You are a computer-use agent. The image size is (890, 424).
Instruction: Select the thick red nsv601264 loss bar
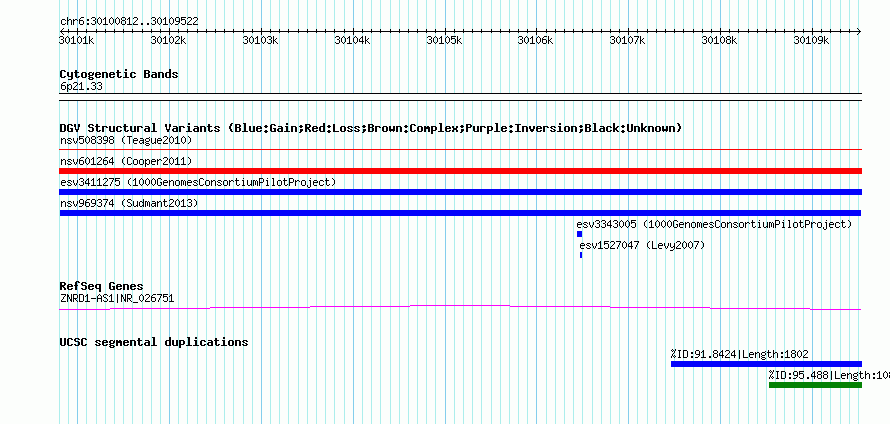[x=460, y=171]
